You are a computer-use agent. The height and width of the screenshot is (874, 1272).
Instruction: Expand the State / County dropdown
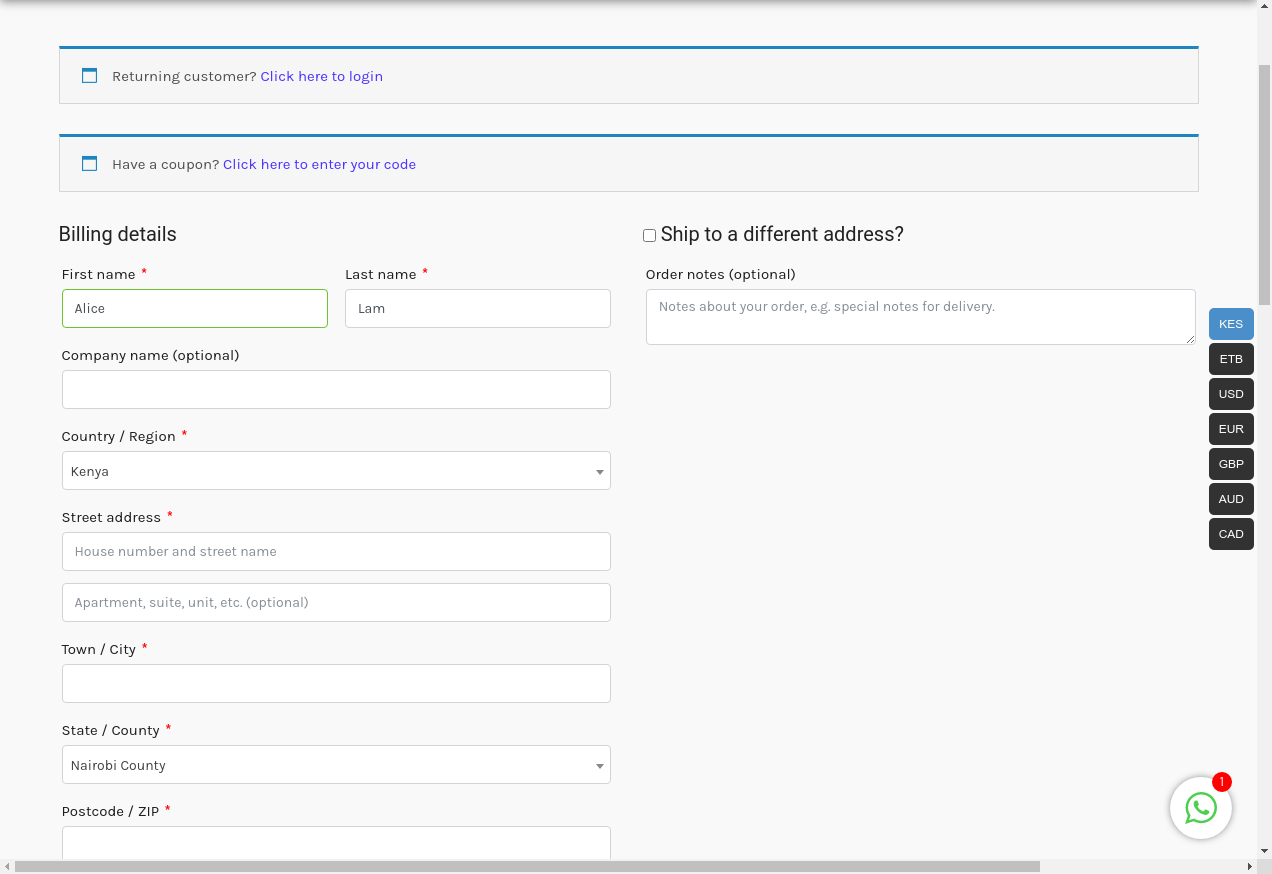336,765
